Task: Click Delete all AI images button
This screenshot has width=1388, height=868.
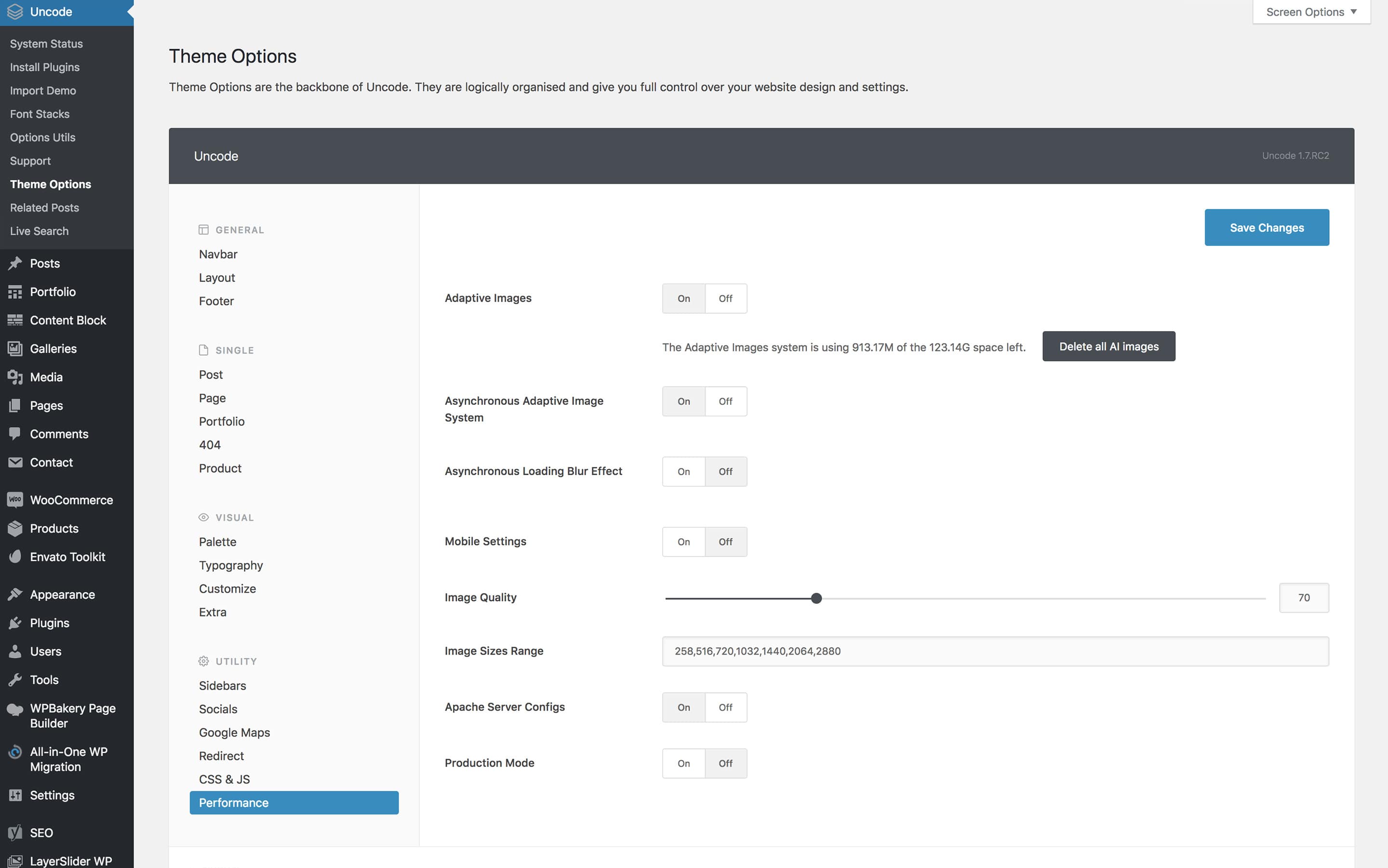Action: [1109, 346]
